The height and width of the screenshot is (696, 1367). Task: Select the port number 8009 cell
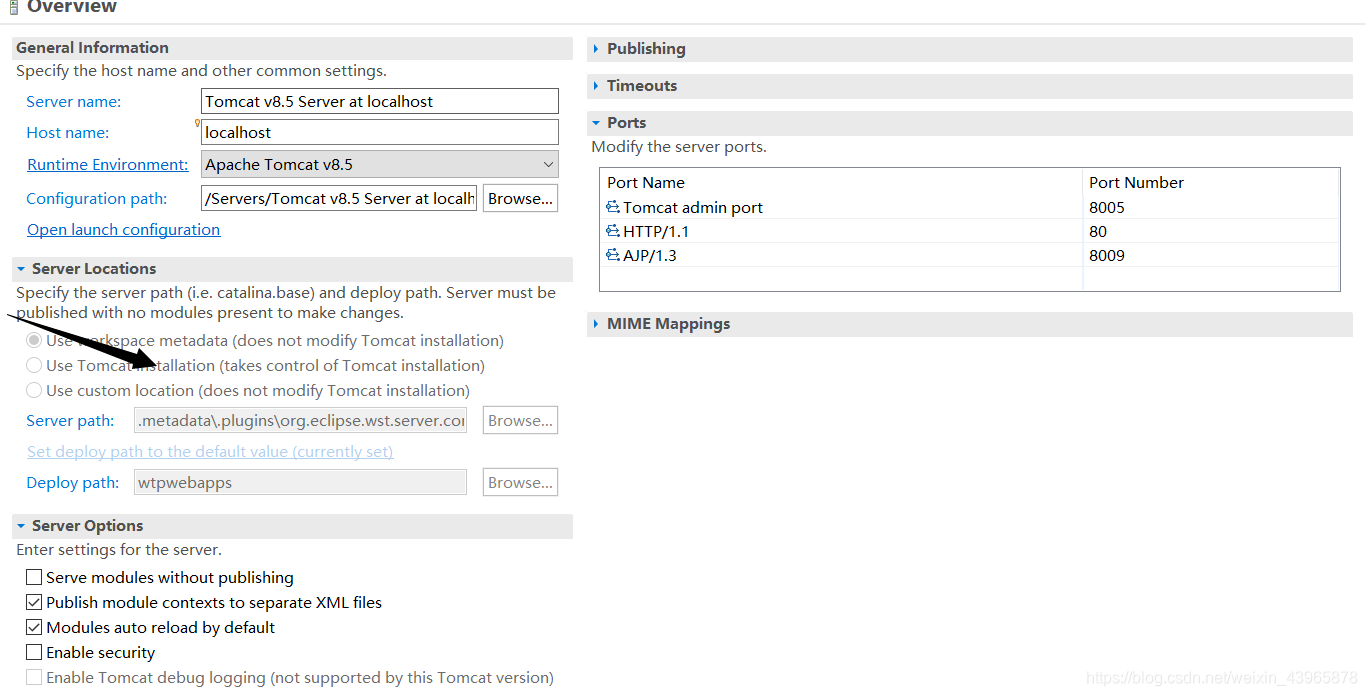pyautogui.click(x=1107, y=255)
